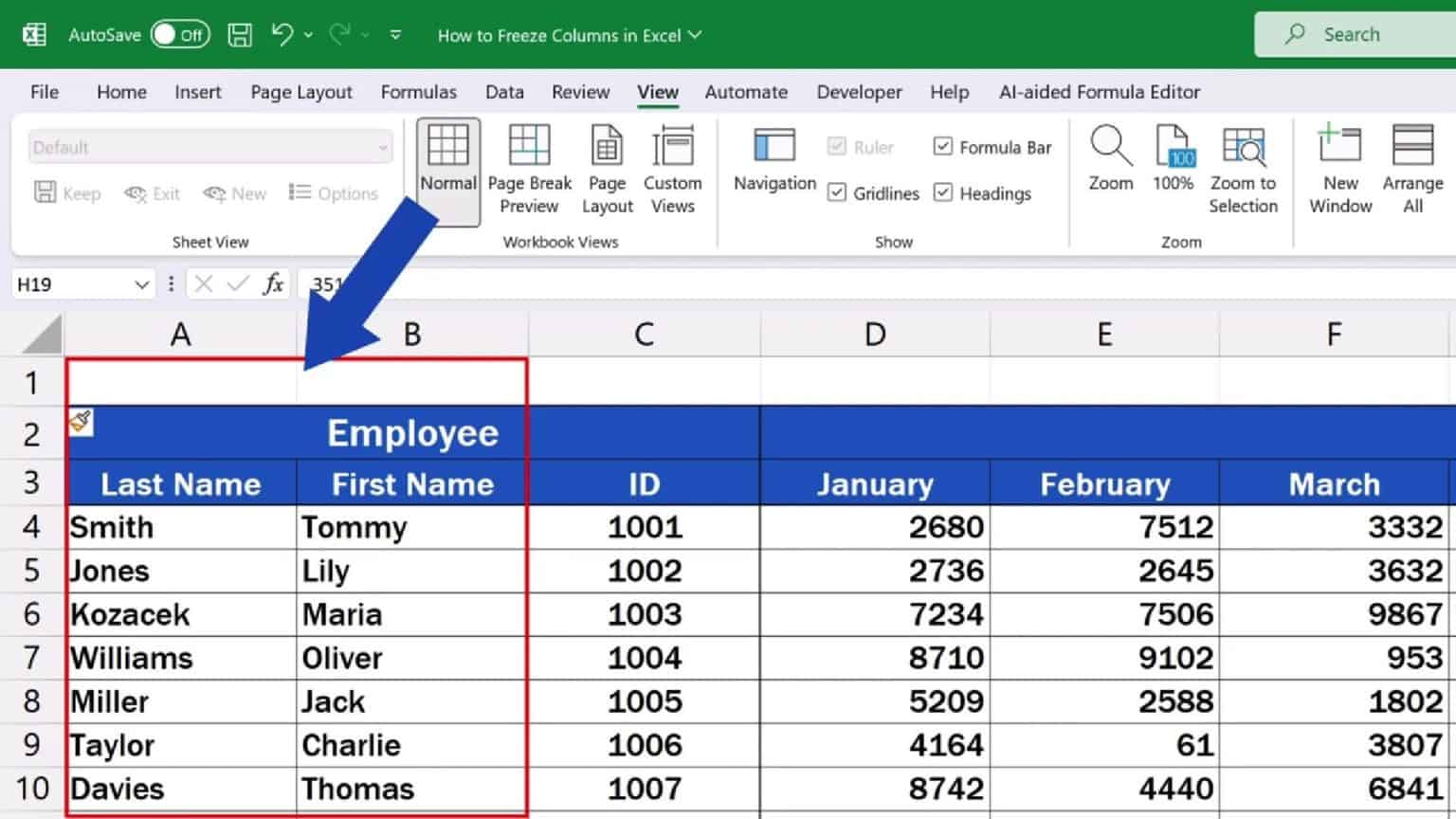Uncheck the Gridlines checkbox

pos(838,192)
